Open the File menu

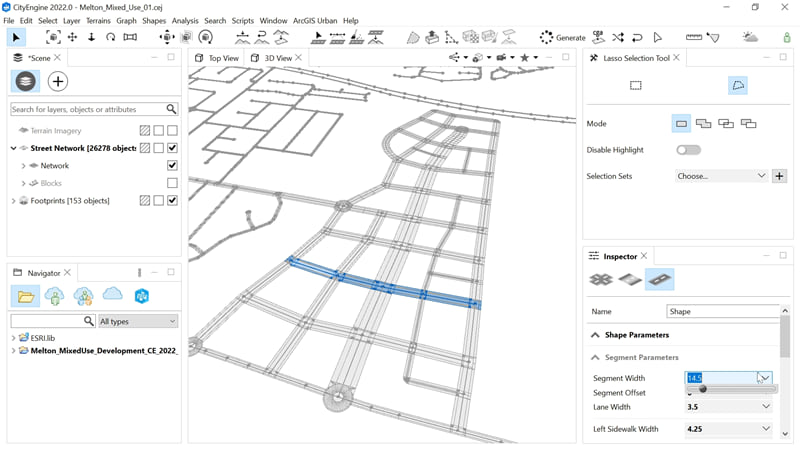pos(9,20)
